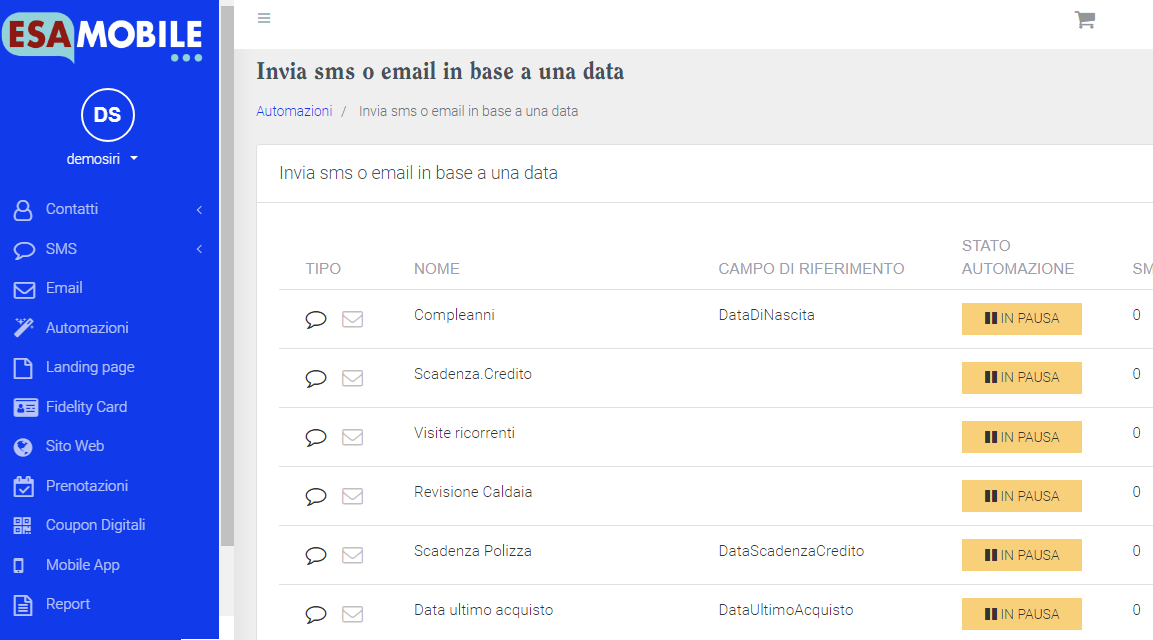The image size is (1153, 640).
Task: Click the SMS icon in Compleanni row
Action: (x=316, y=319)
